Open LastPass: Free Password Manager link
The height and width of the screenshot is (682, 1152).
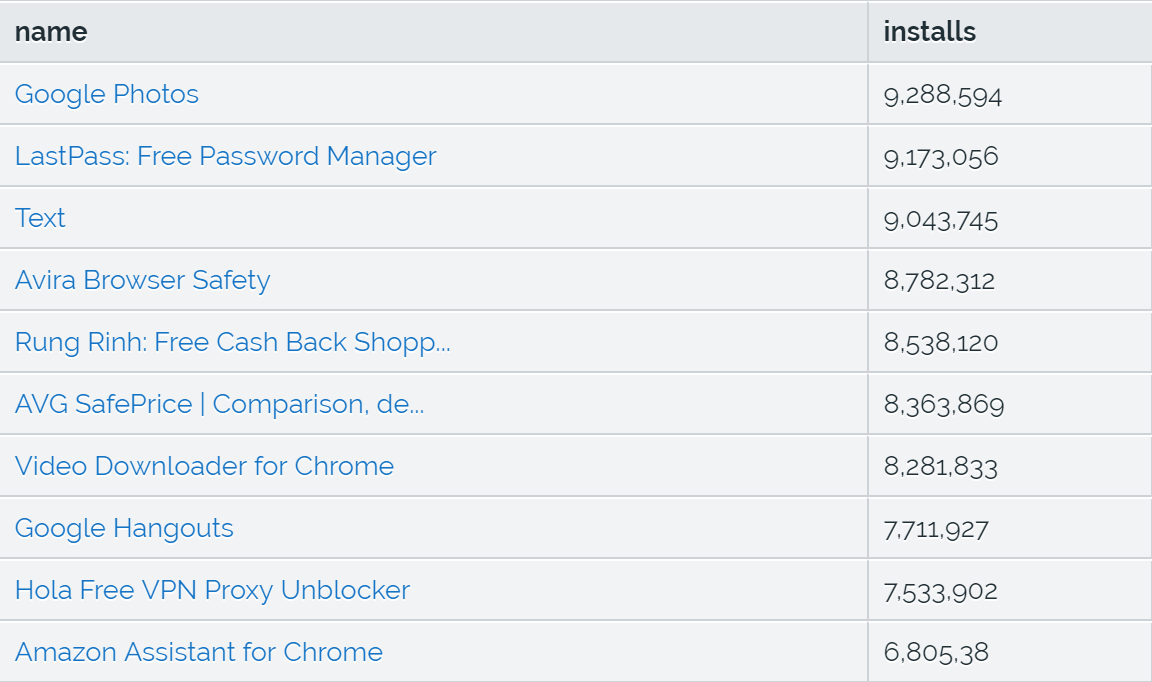[226, 157]
